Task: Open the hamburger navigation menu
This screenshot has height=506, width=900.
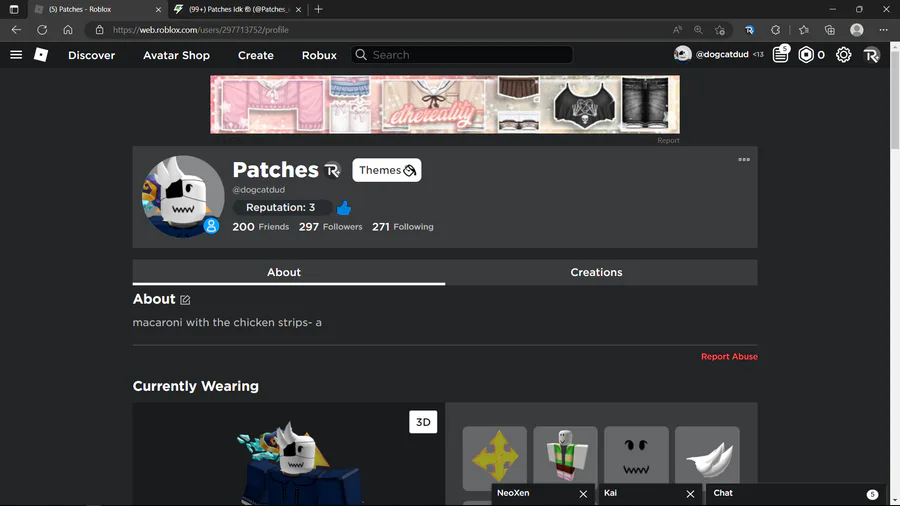Action: pos(16,55)
